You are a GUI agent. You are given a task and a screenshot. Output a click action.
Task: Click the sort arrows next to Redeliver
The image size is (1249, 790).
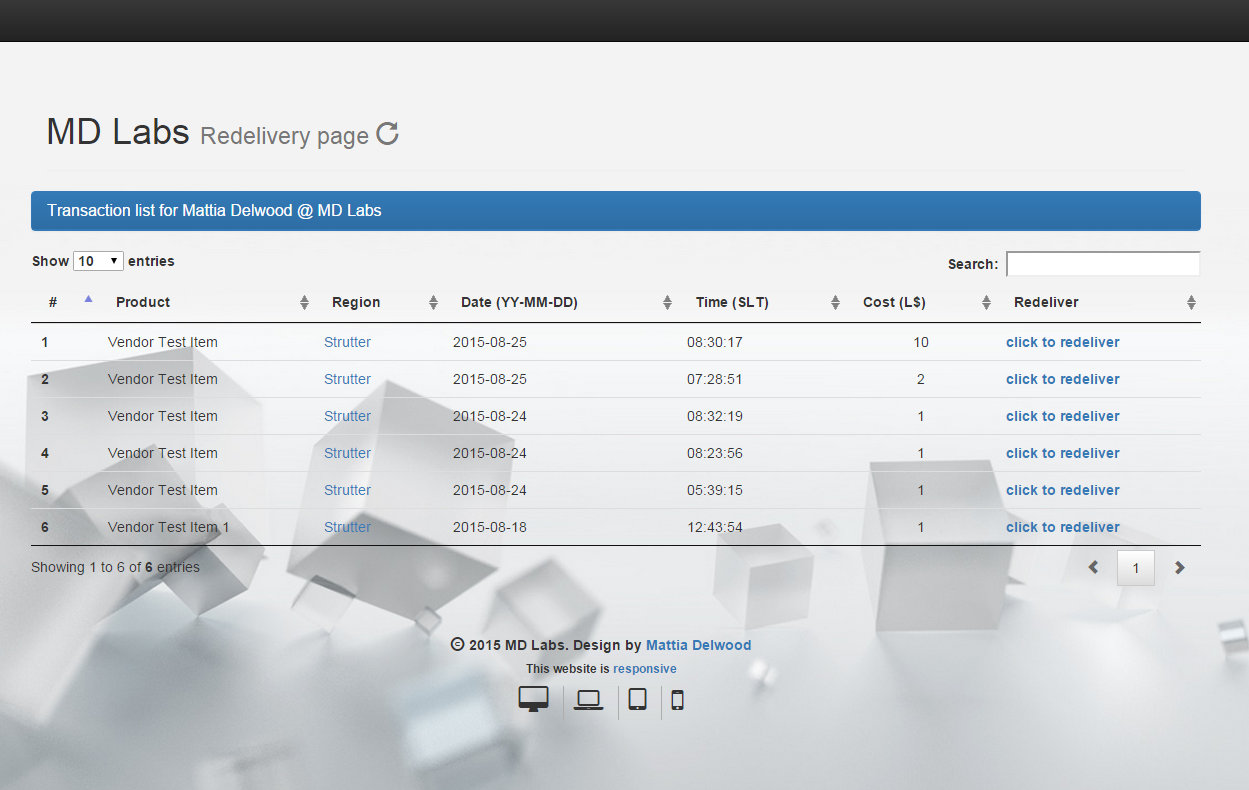pos(1191,301)
